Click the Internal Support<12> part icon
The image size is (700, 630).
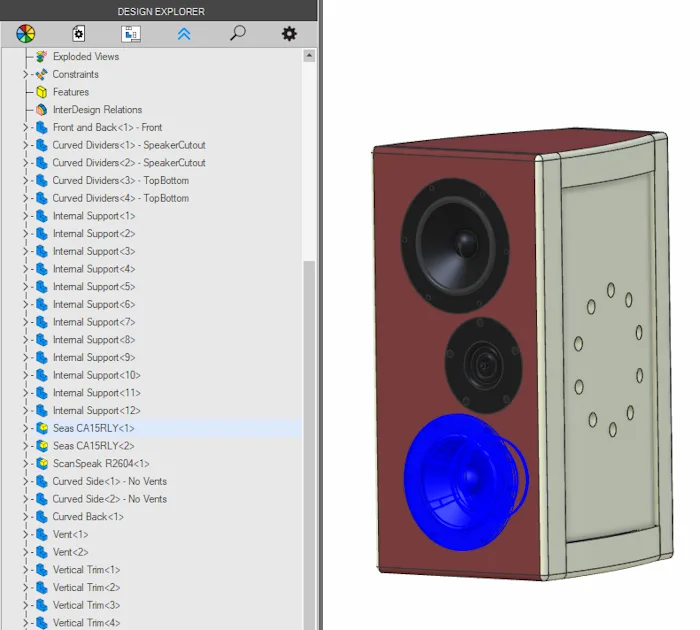[42, 411]
